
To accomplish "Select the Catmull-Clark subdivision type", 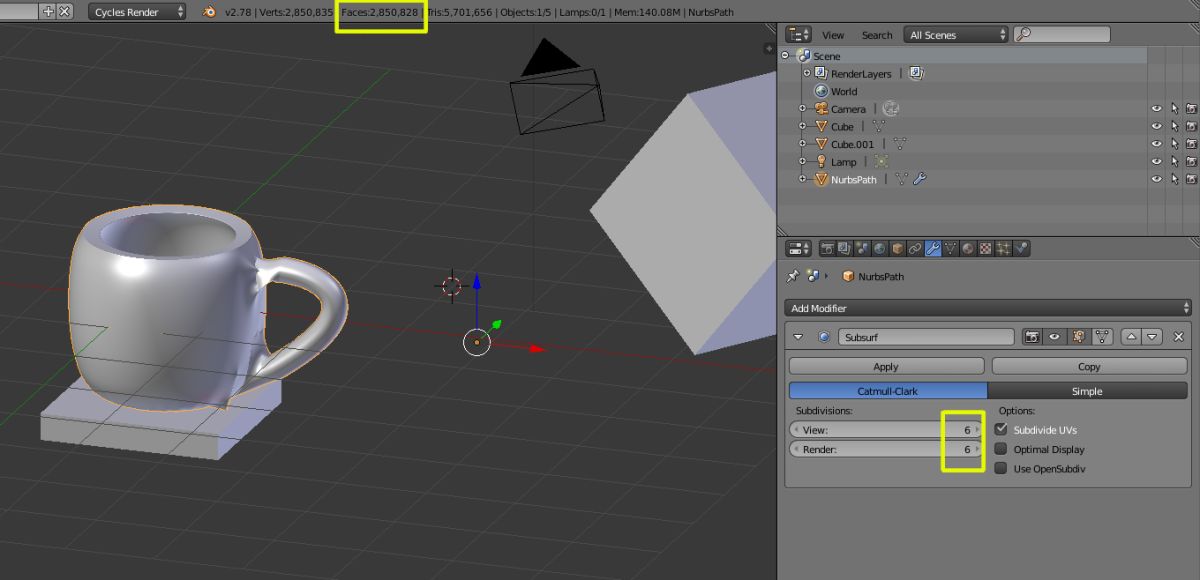I will pyautogui.click(x=888, y=391).
